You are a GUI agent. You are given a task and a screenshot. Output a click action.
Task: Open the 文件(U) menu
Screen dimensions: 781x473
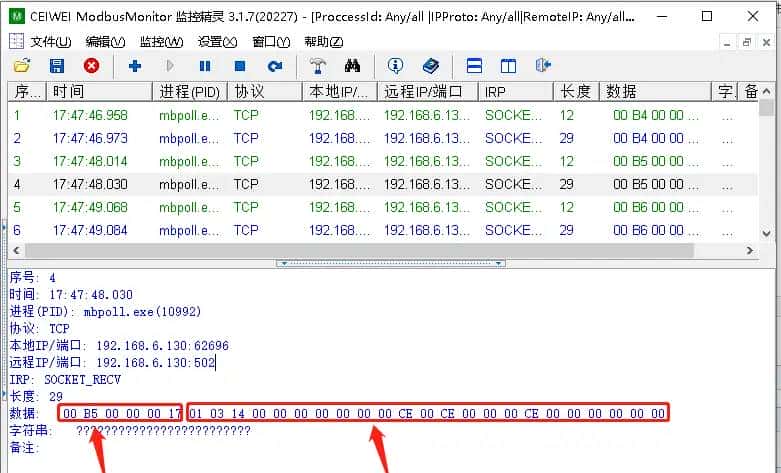pos(51,42)
